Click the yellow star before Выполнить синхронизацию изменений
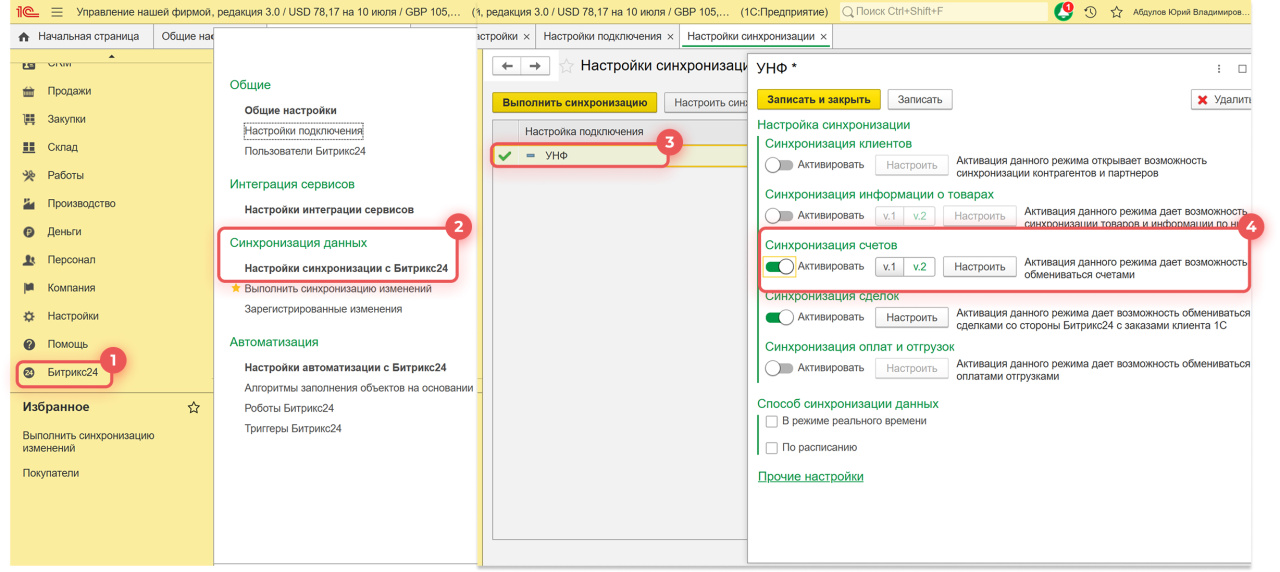The image size is (1280, 572). (x=237, y=288)
